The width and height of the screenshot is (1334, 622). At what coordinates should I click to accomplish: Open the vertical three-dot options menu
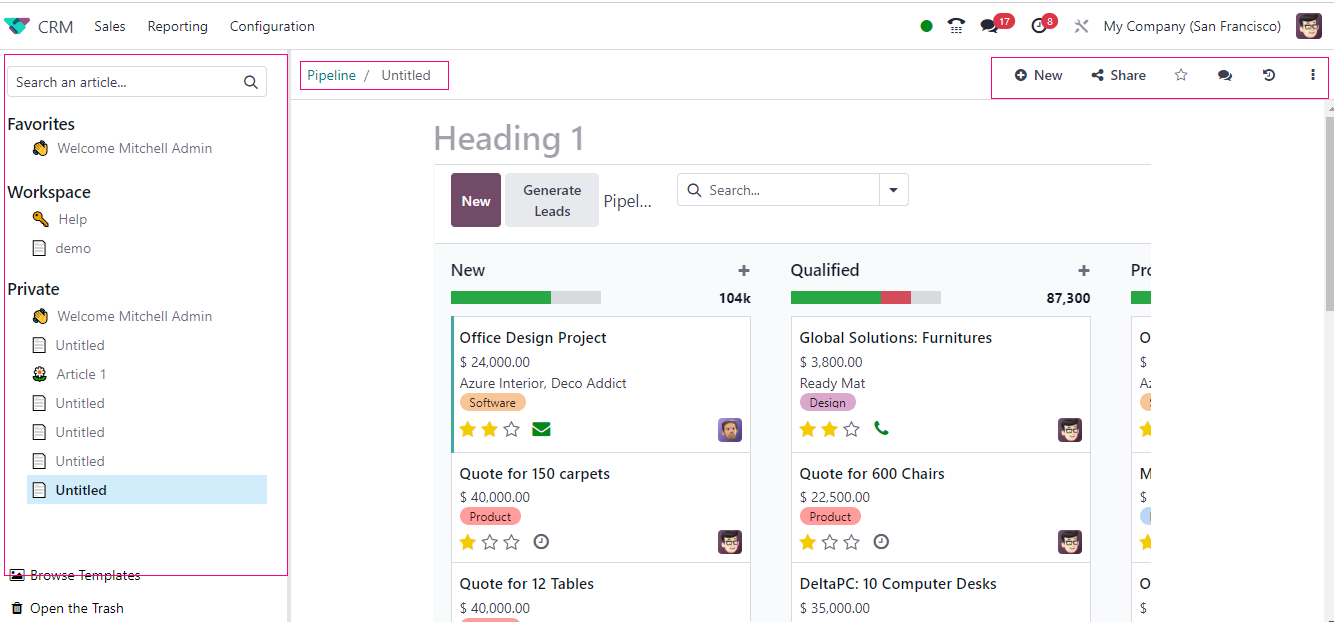click(x=1313, y=75)
